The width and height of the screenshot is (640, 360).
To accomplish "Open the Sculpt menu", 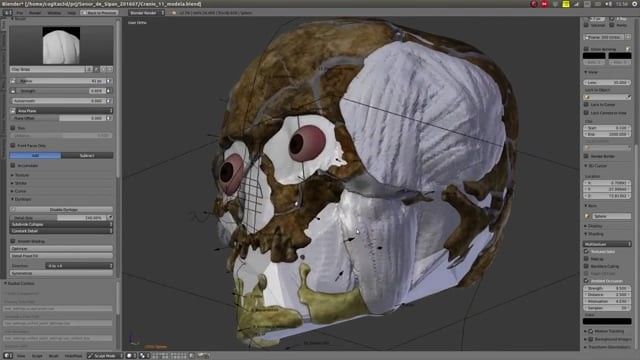I will (37, 356).
